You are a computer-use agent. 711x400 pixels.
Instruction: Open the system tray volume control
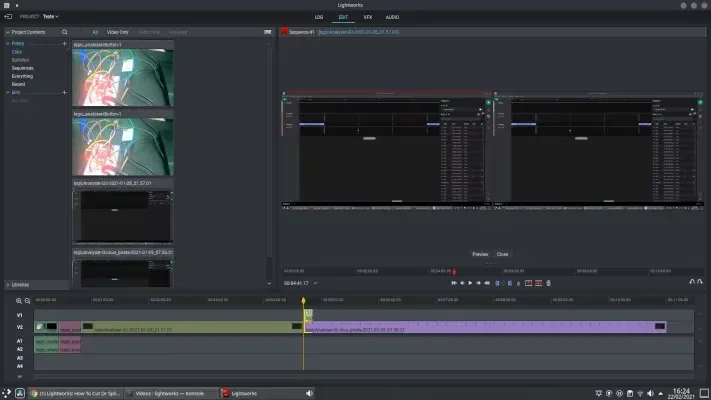click(x=650, y=393)
